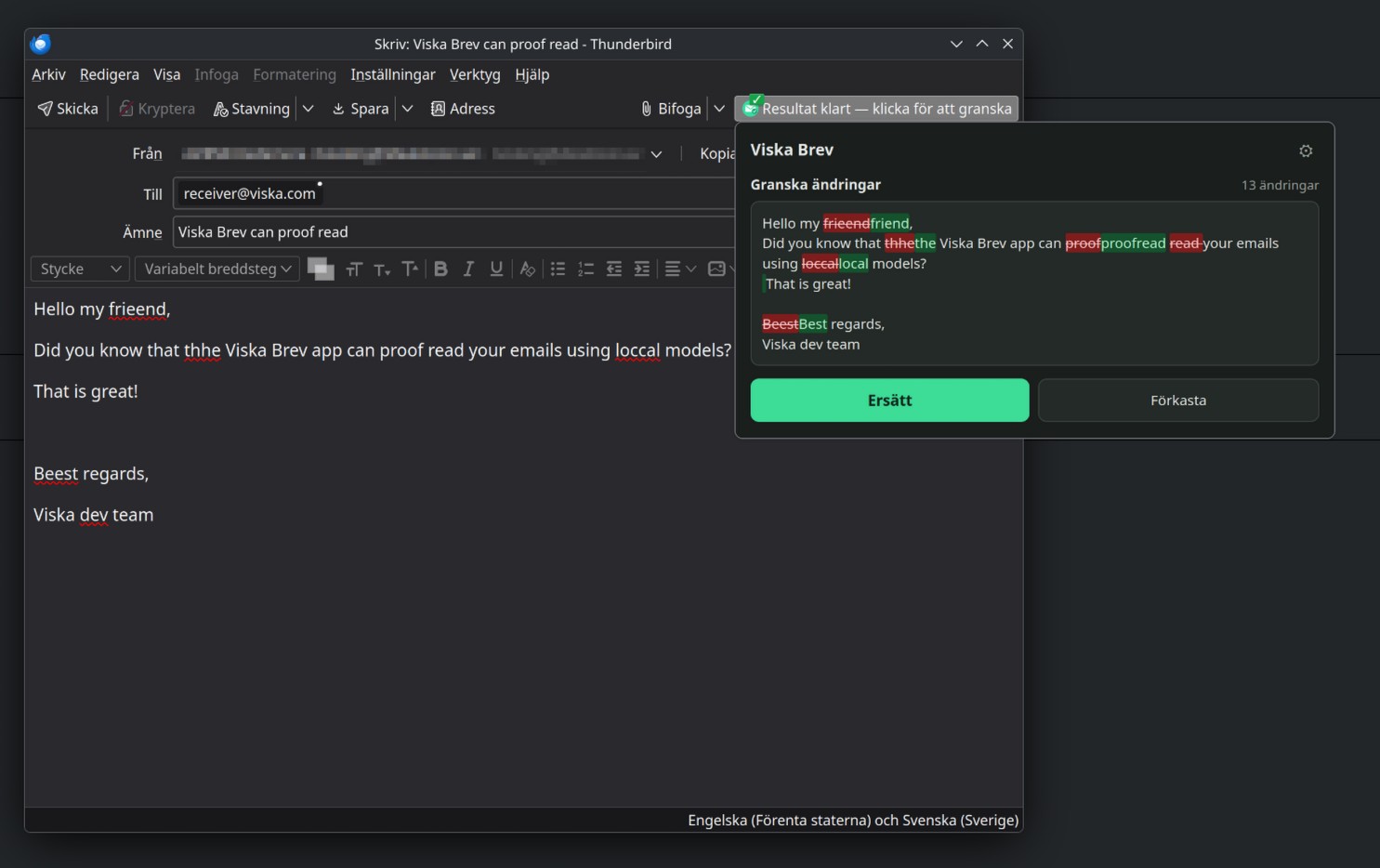Image resolution: width=1380 pixels, height=868 pixels.
Task: Apply numbered list formatting
Action: point(585,269)
